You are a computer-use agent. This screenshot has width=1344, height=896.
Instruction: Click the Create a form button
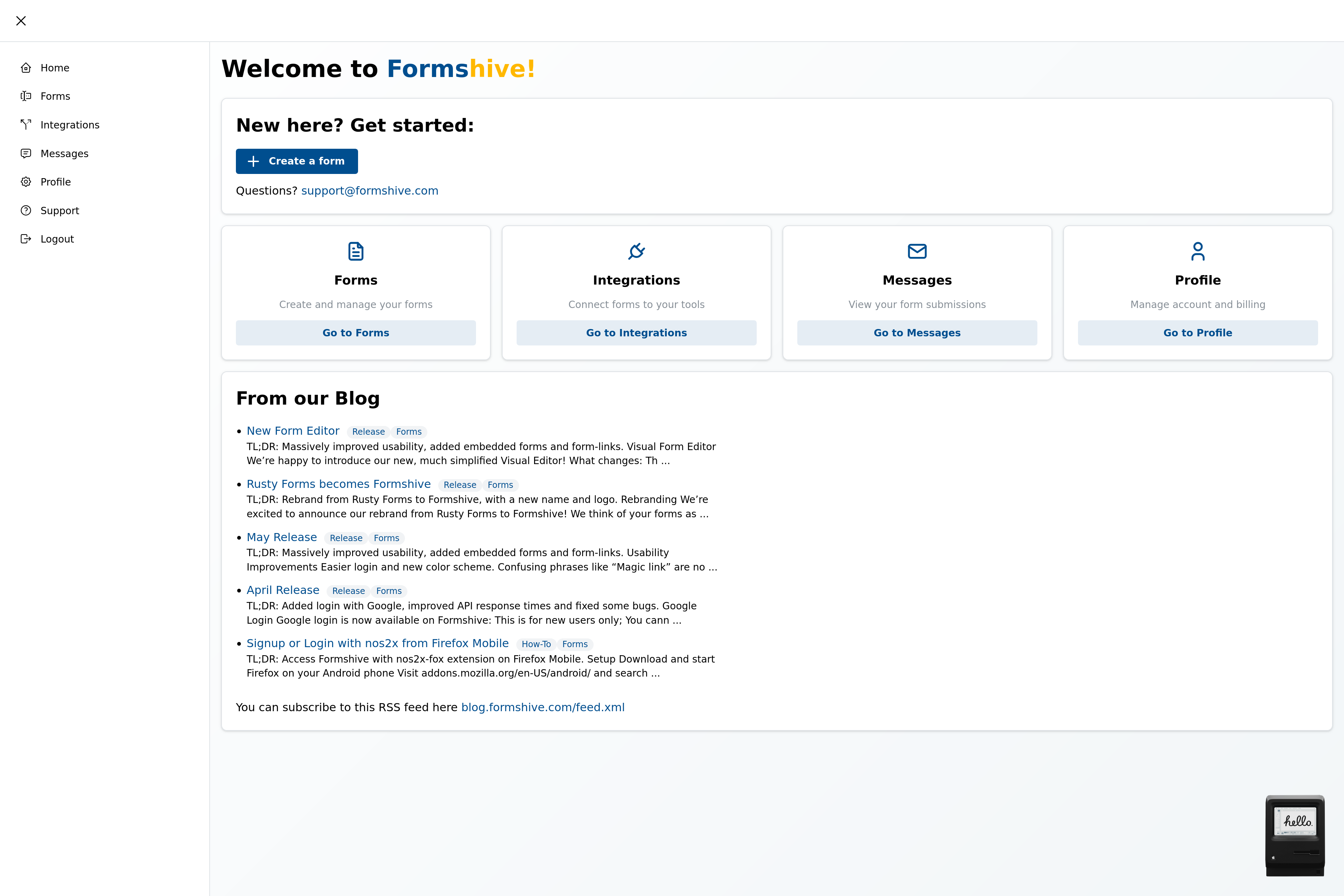click(296, 161)
